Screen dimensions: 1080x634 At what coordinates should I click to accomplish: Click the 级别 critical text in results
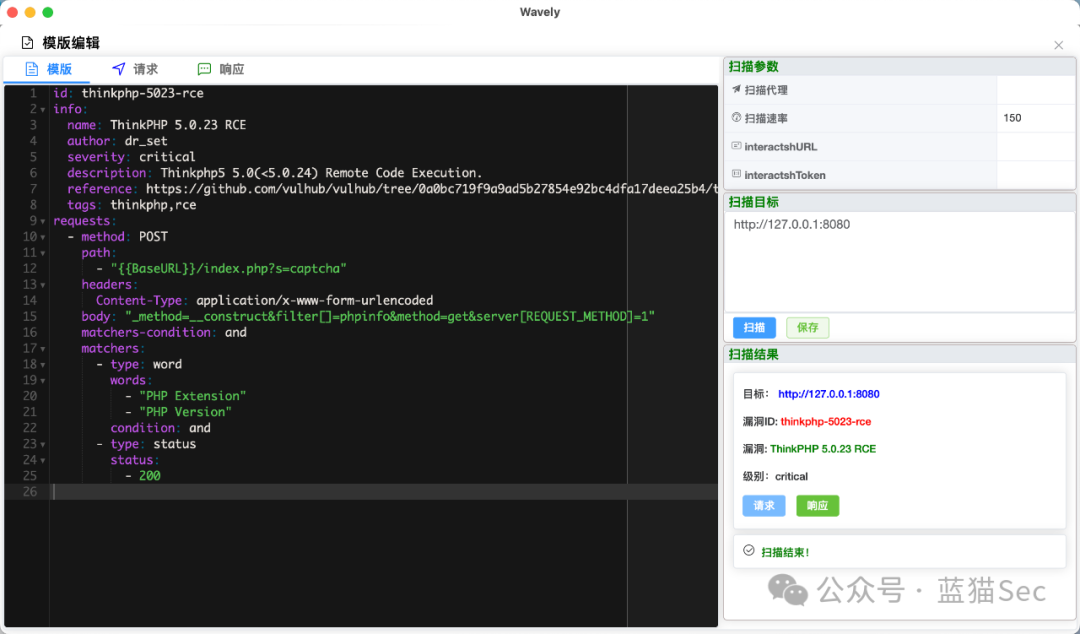click(x=791, y=476)
